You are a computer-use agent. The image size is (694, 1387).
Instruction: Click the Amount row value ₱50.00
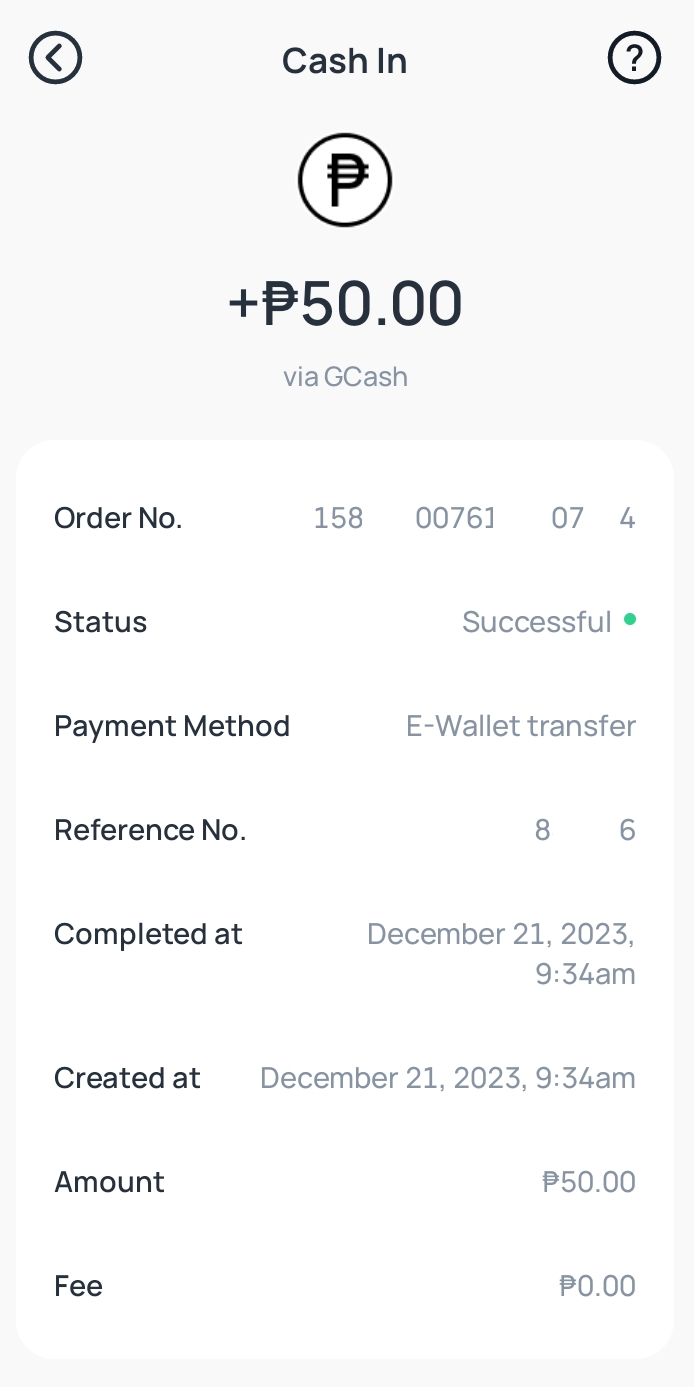[x=588, y=1181]
